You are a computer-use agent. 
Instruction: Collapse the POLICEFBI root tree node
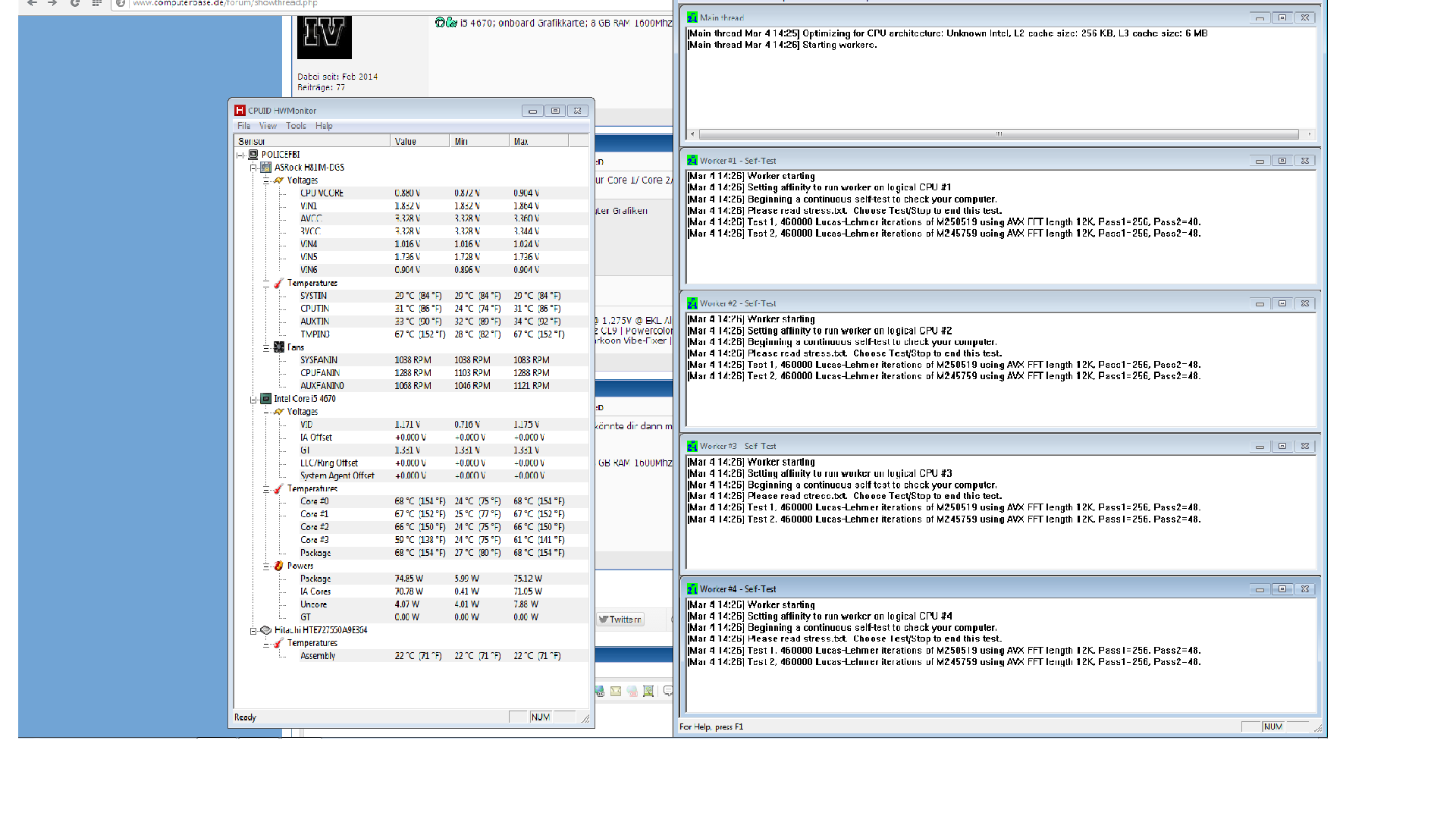tap(240, 155)
